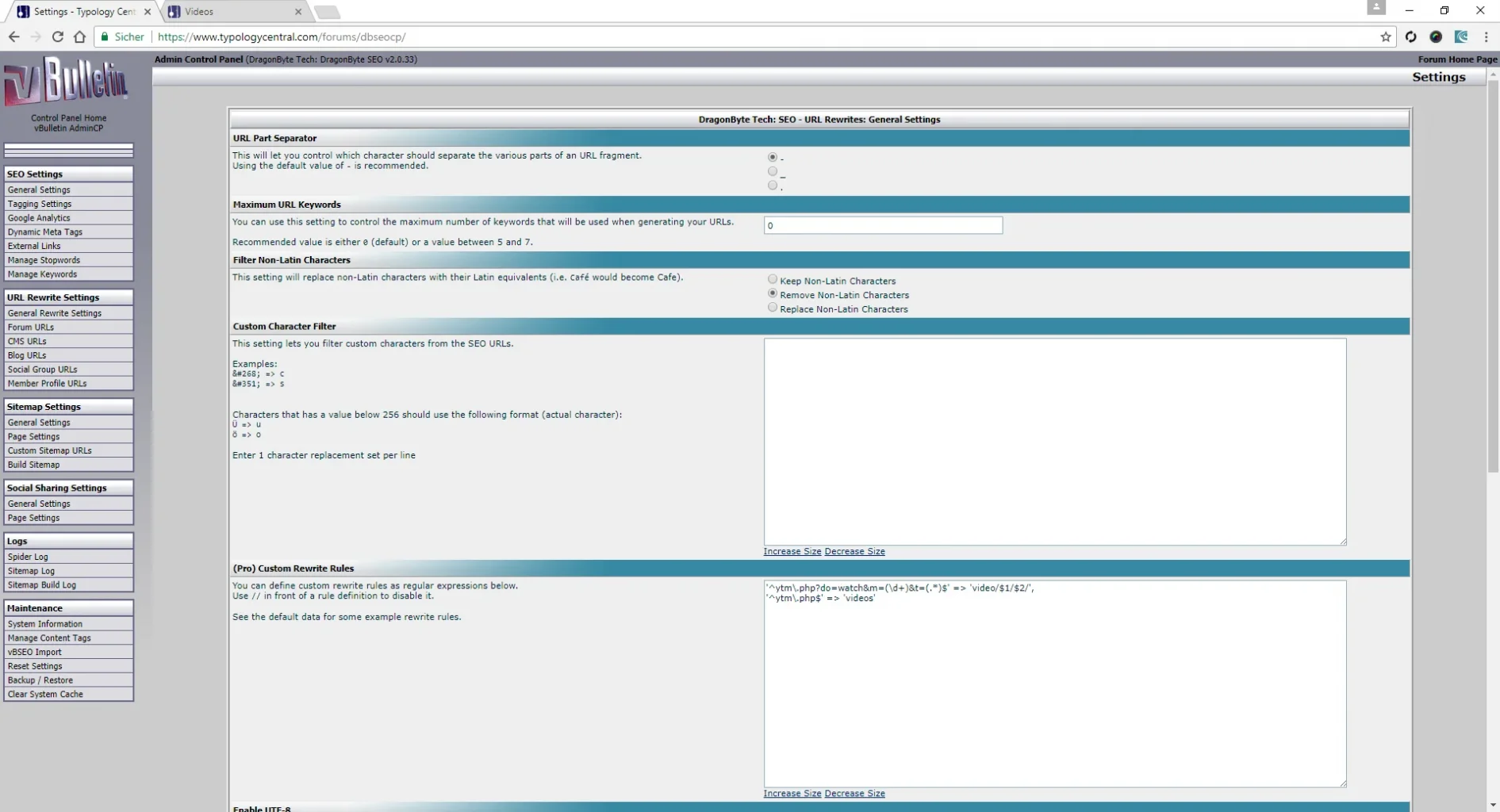Click the circular arrows extension icon
Screen dimensions: 1500x812
1410,36
